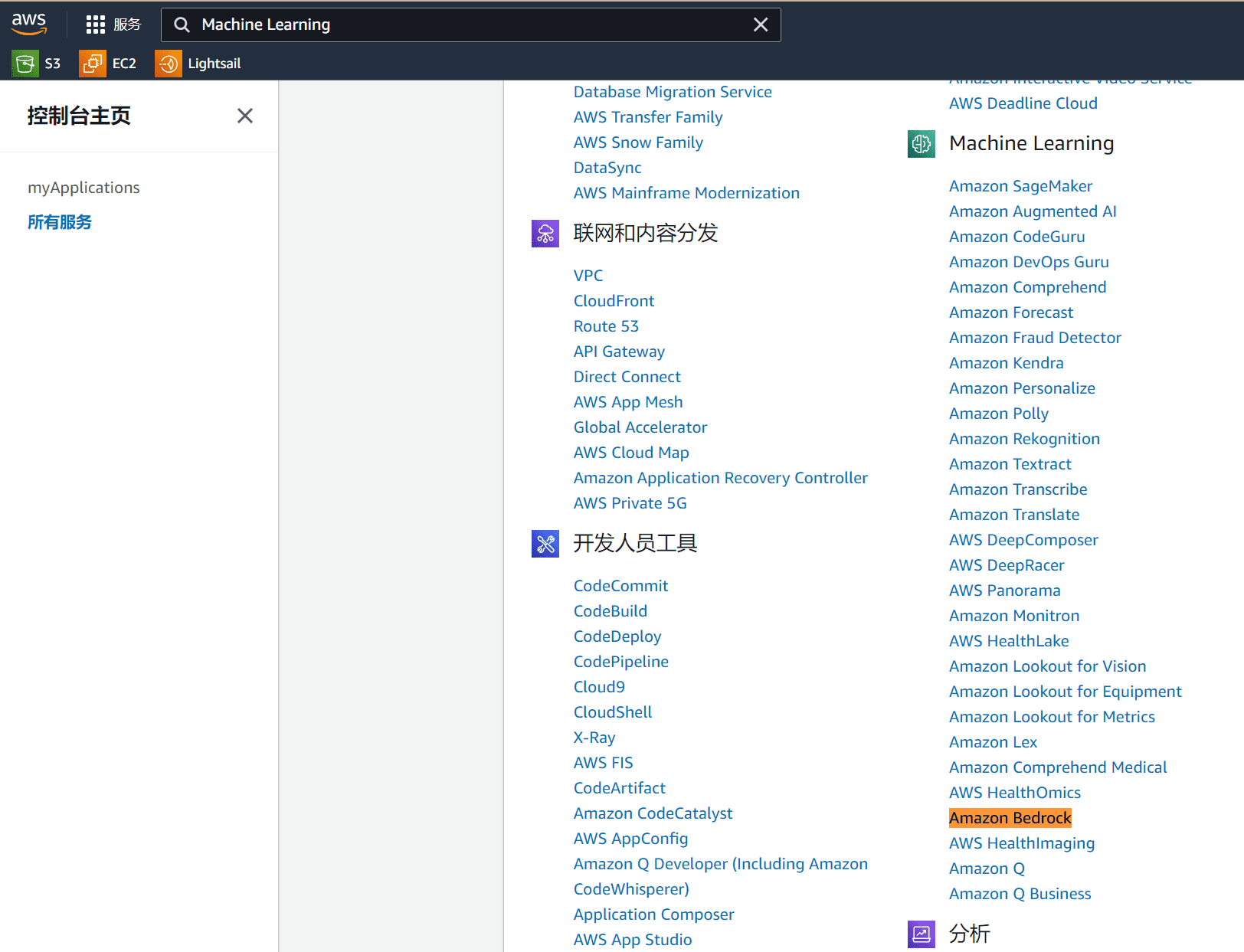The image size is (1244, 952).
Task: Open the services grid menu icon
Action: pyautogui.click(x=95, y=25)
